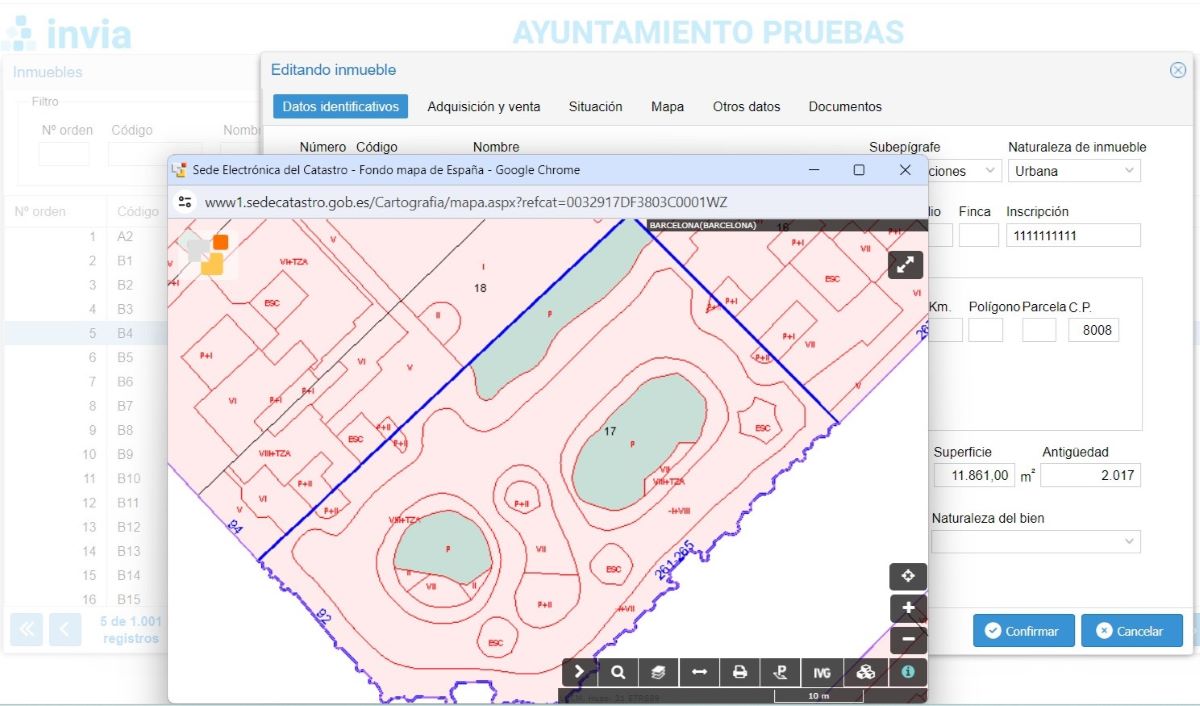Open the Naturaleza de inmueble dropdown
The image size is (1200, 706).
(x=1074, y=171)
